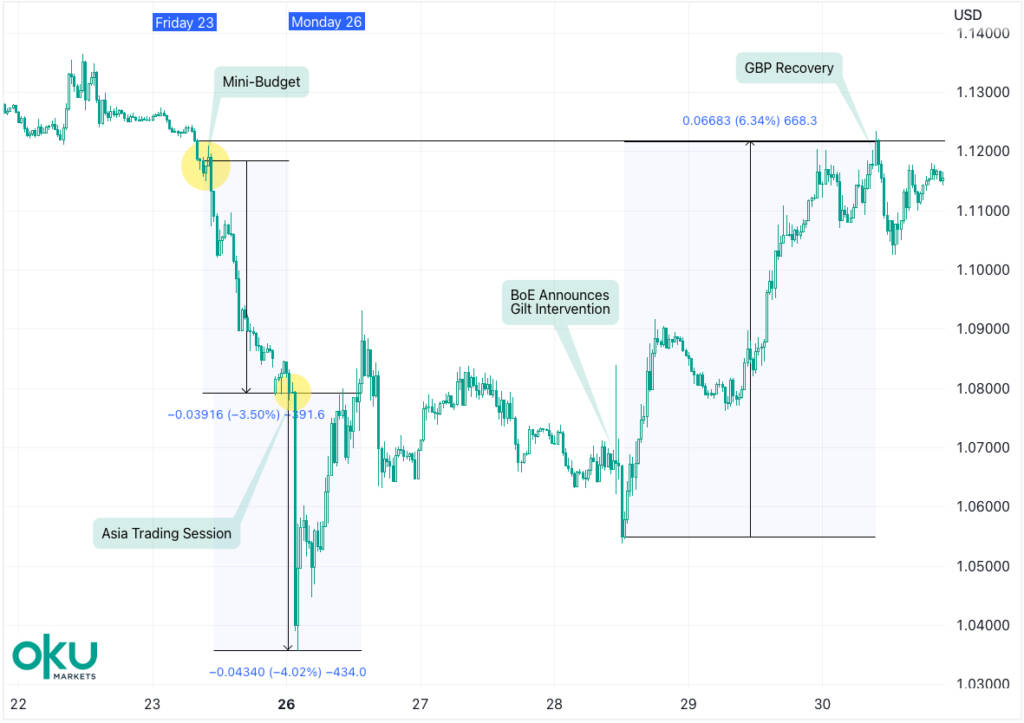Click the 30 date on the time axis
The width and height of the screenshot is (1024, 723).
822,703
